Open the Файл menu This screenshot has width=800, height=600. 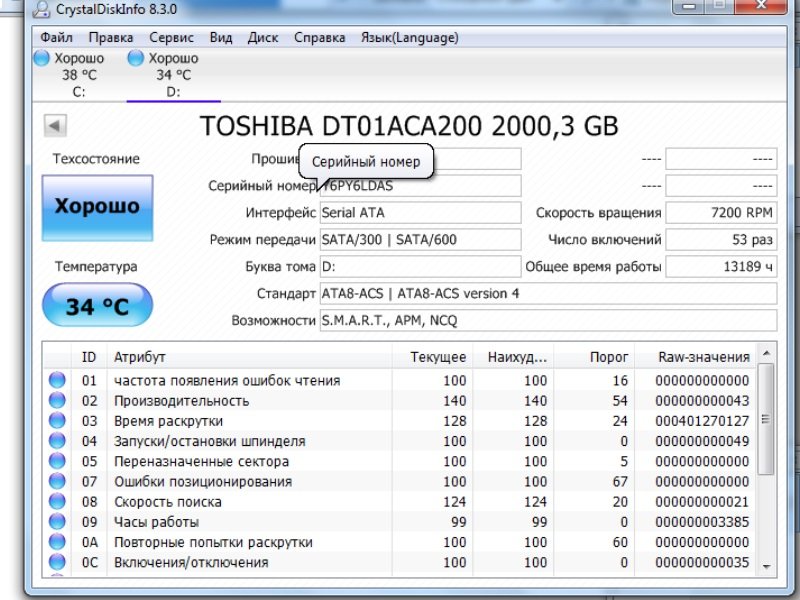click(x=56, y=38)
